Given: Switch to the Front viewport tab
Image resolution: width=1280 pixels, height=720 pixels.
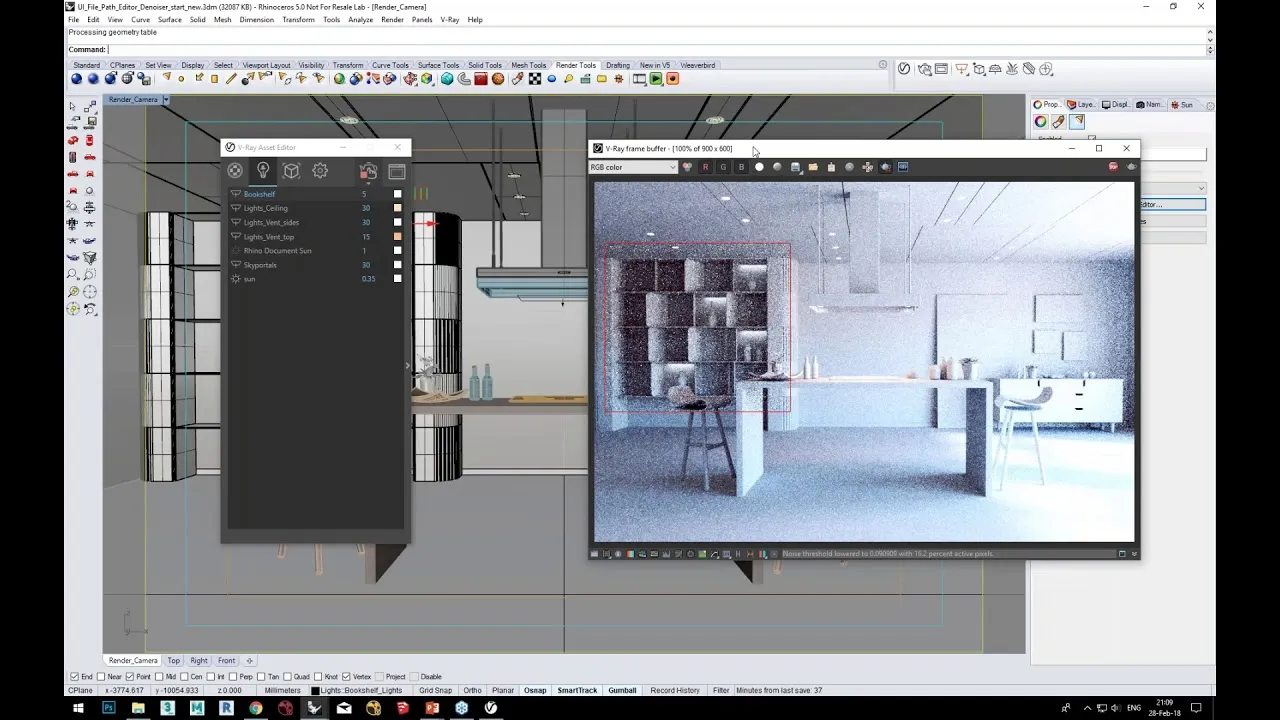Looking at the screenshot, I should [227, 661].
